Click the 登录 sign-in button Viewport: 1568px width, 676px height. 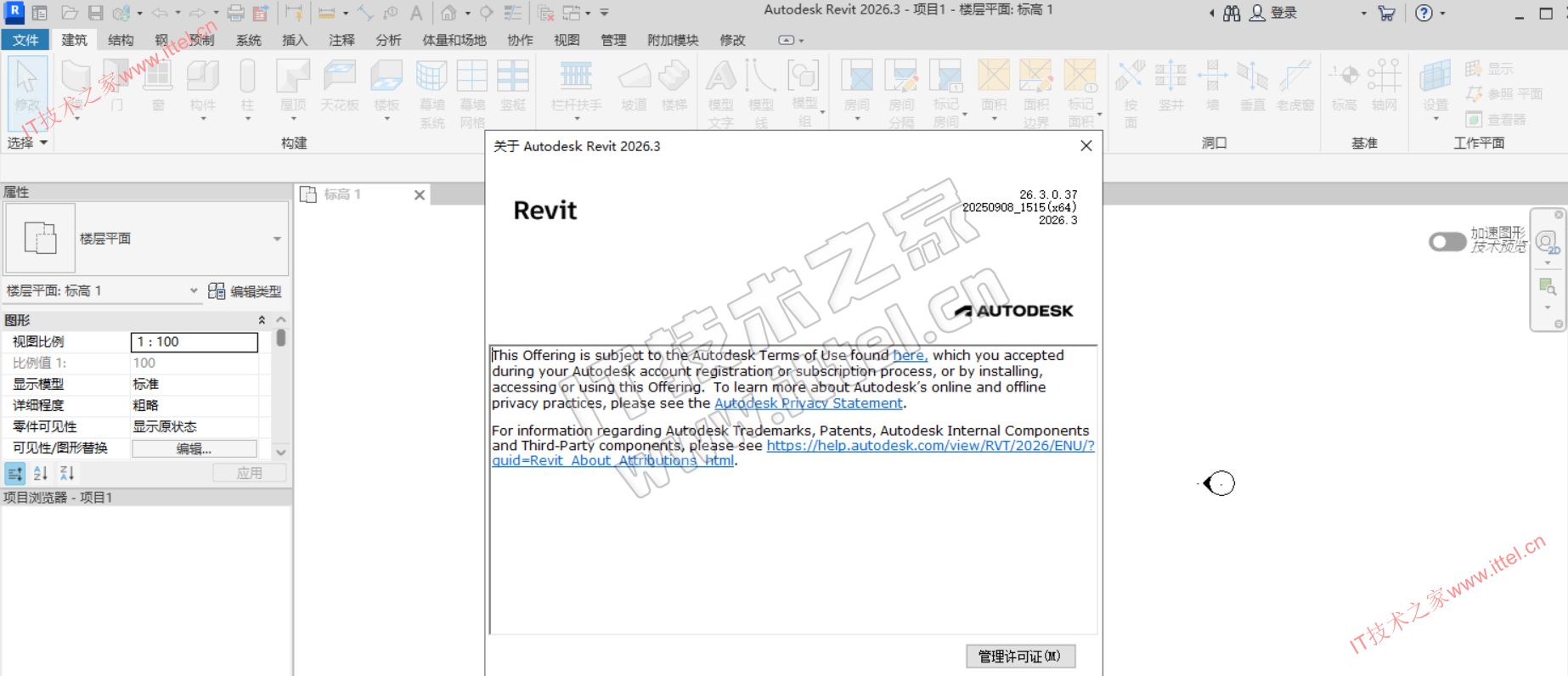pyautogui.click(x=1273, y=13)
